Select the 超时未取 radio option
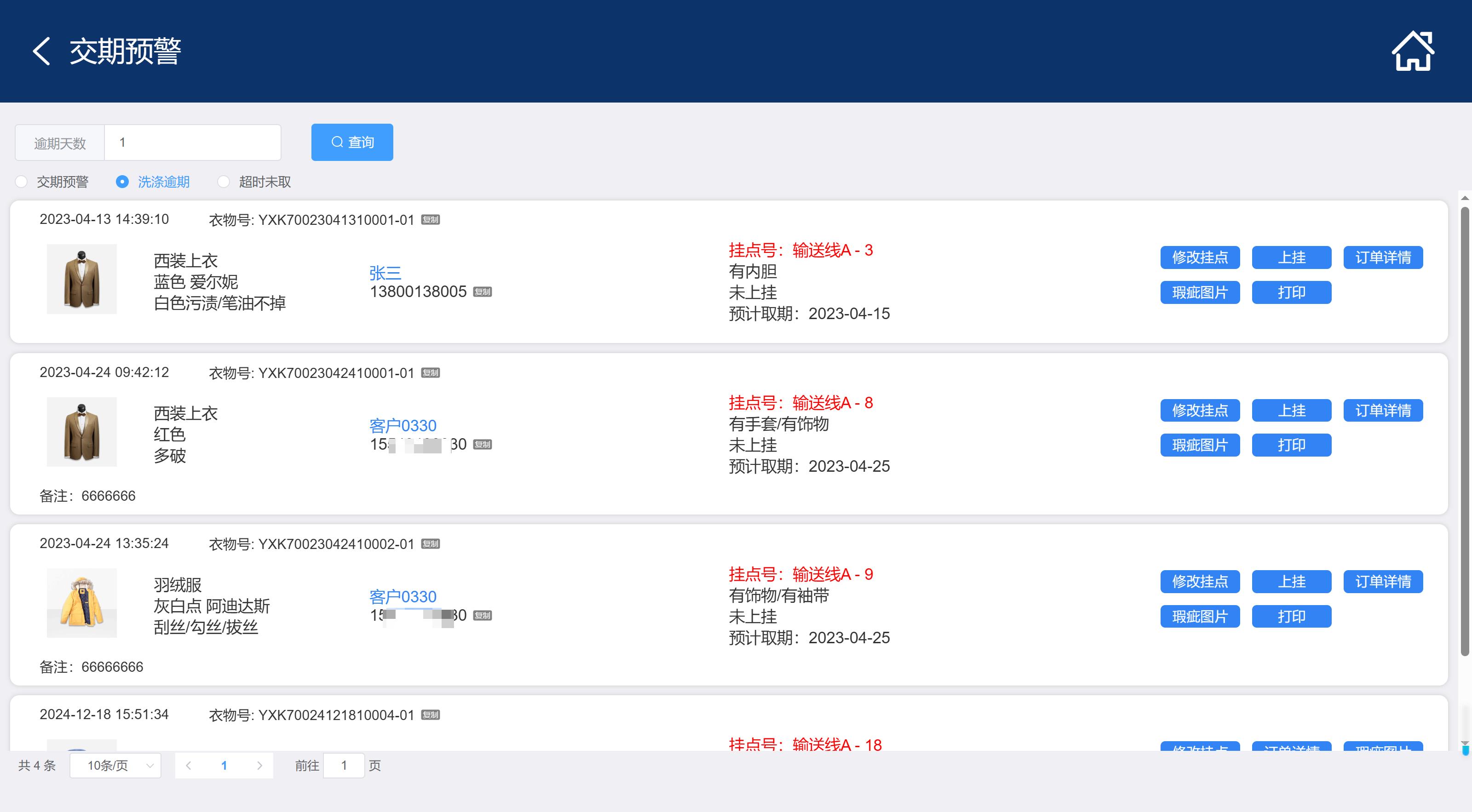1472x812 pixels. point(224,182)
